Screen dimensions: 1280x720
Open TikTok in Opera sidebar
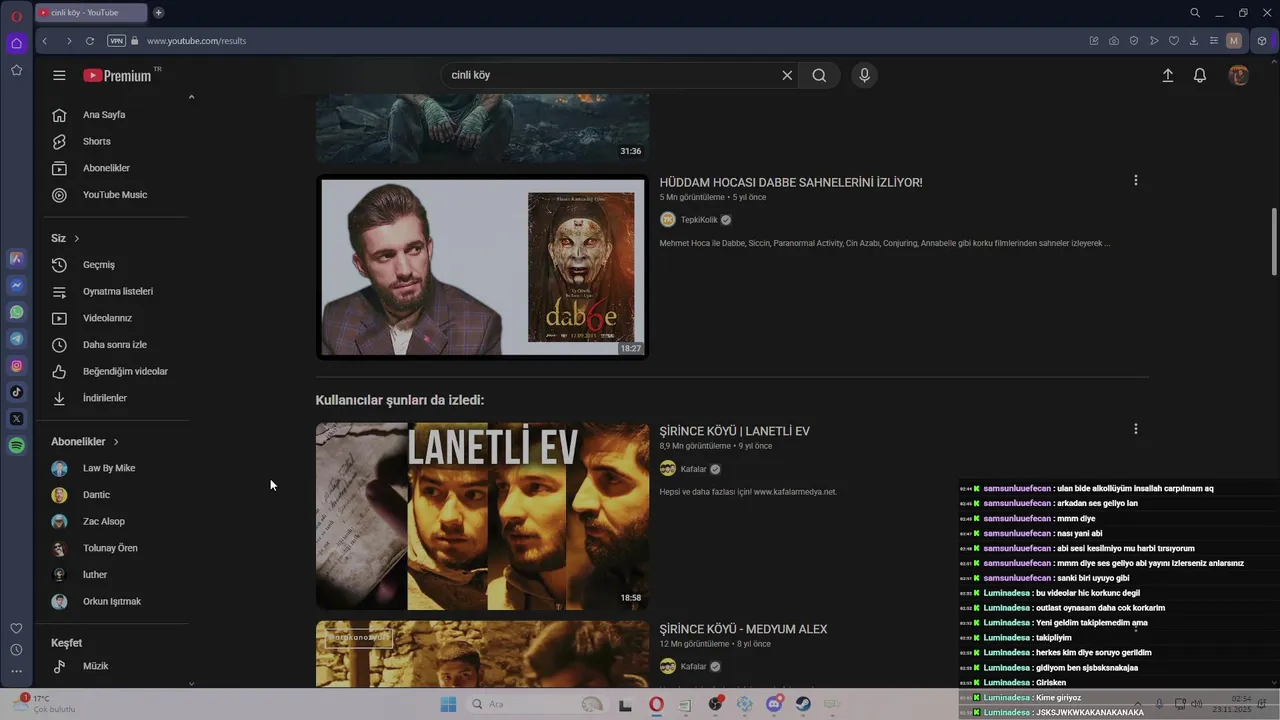[x=16, y=392]
